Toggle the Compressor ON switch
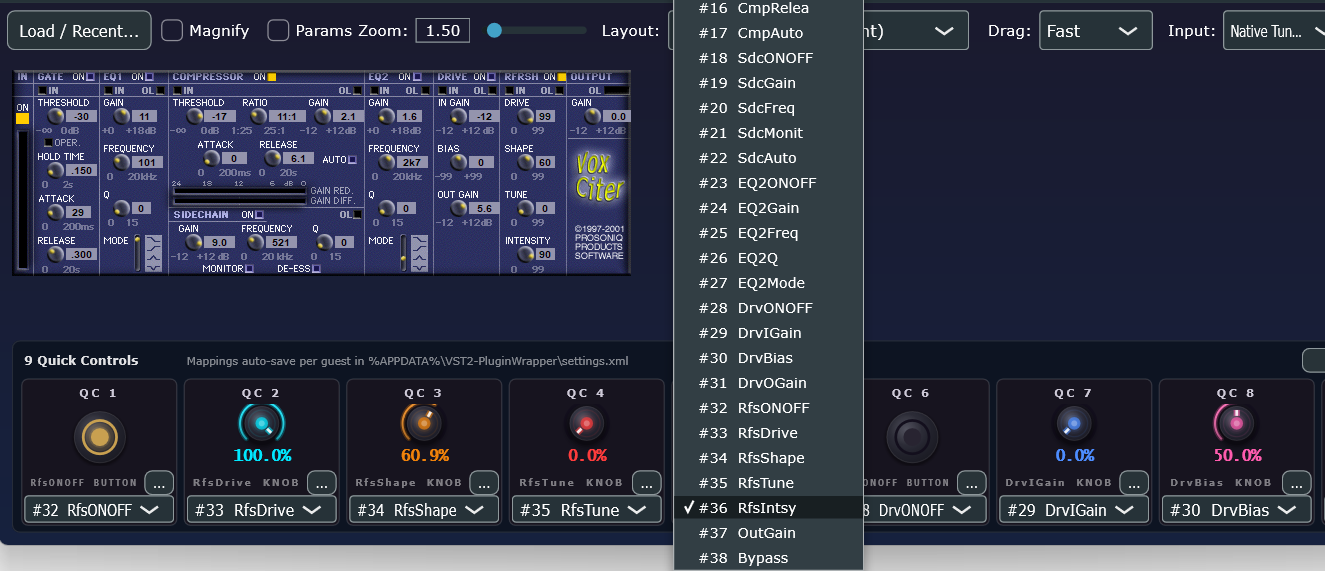The width and height of the screenshot is (1325, 571). pos(272,77)
